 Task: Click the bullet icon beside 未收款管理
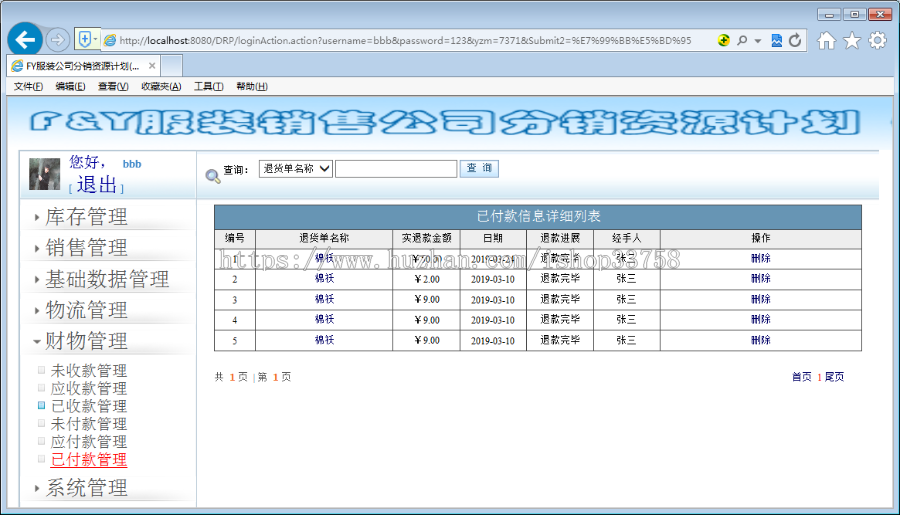(41, 370)
